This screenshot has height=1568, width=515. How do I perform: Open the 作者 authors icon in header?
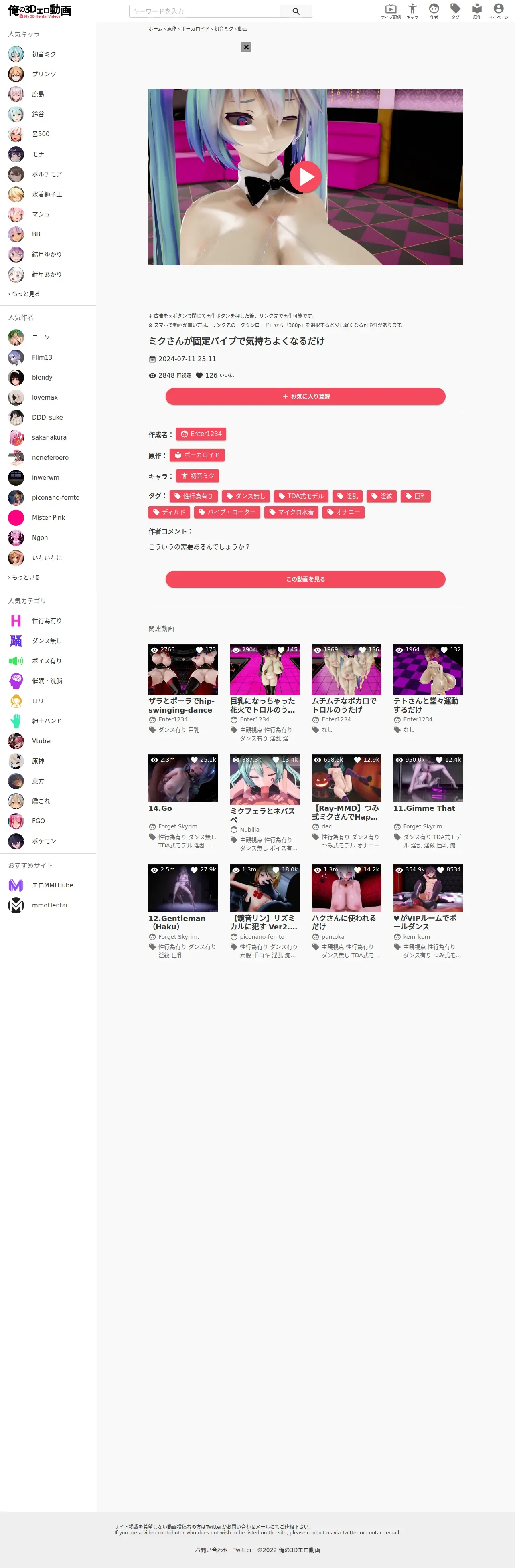coord(434,11)
